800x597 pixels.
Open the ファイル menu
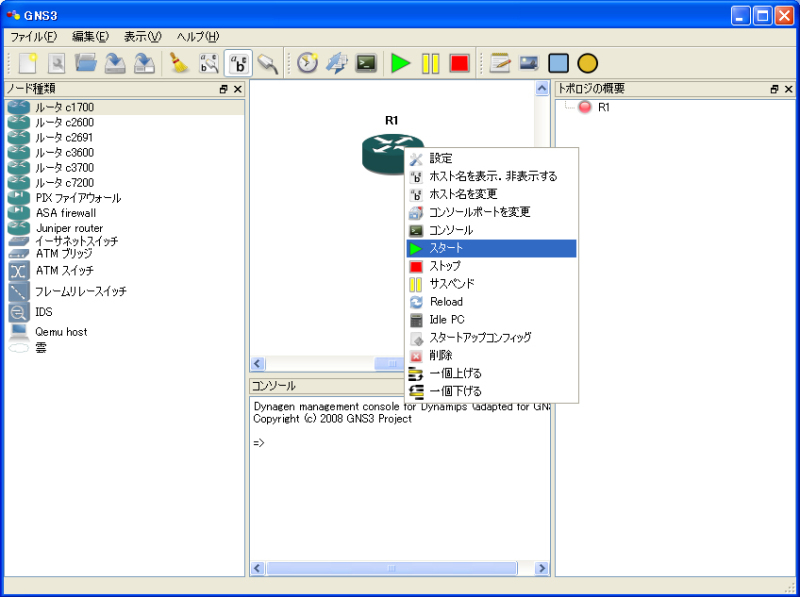tap(33, 36)
